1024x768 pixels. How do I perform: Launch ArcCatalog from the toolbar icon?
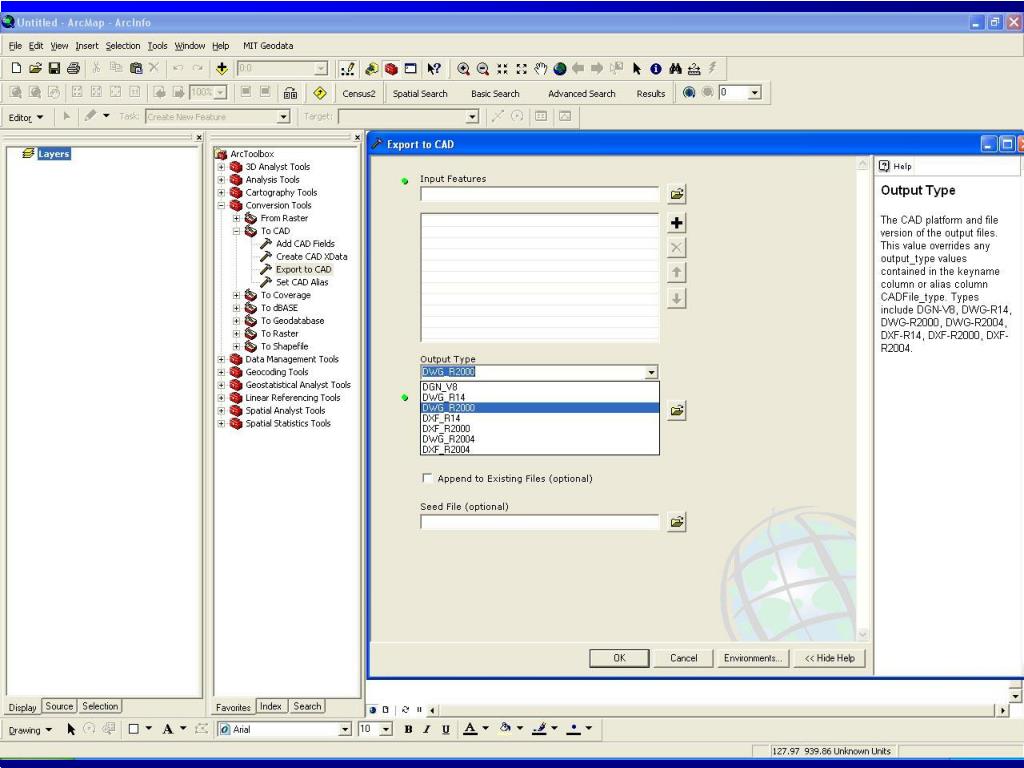[x=372, y=69]
